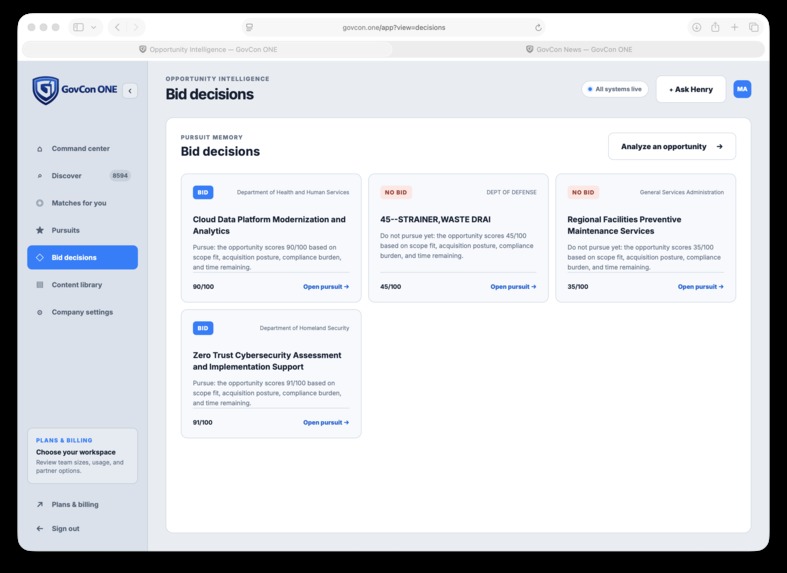Screen dimensions: 787x573
Task: Open the Choose your workspace billing card
Action: coord(82,456)
